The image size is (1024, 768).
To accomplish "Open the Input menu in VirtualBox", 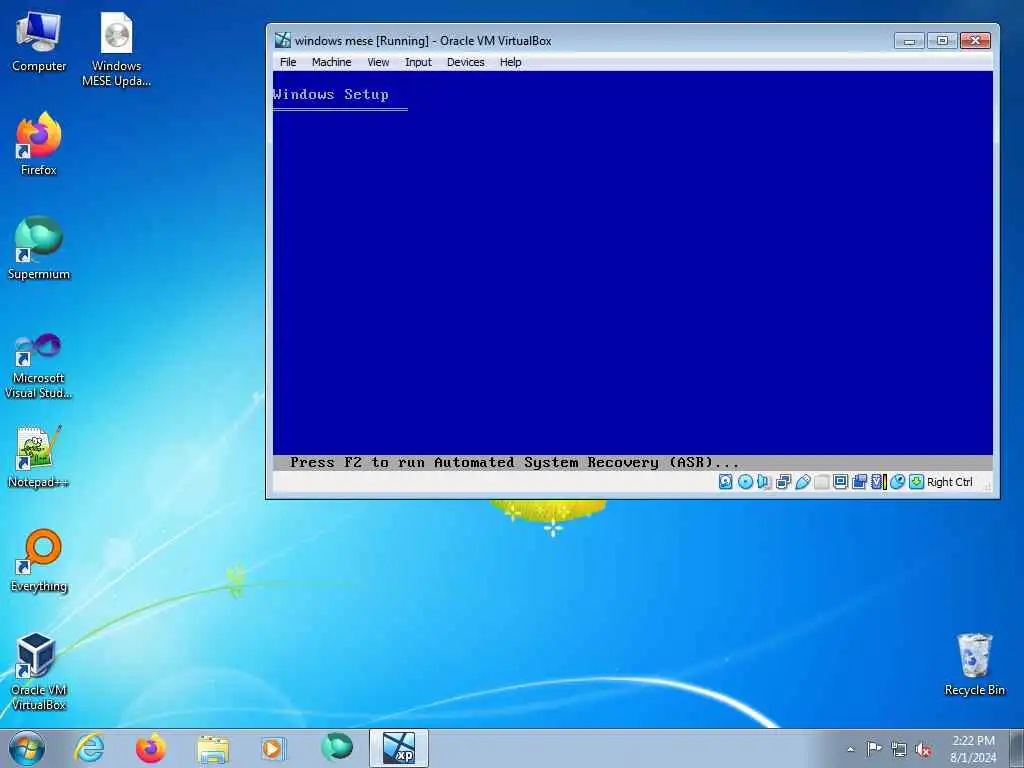I will click(418, 62).
